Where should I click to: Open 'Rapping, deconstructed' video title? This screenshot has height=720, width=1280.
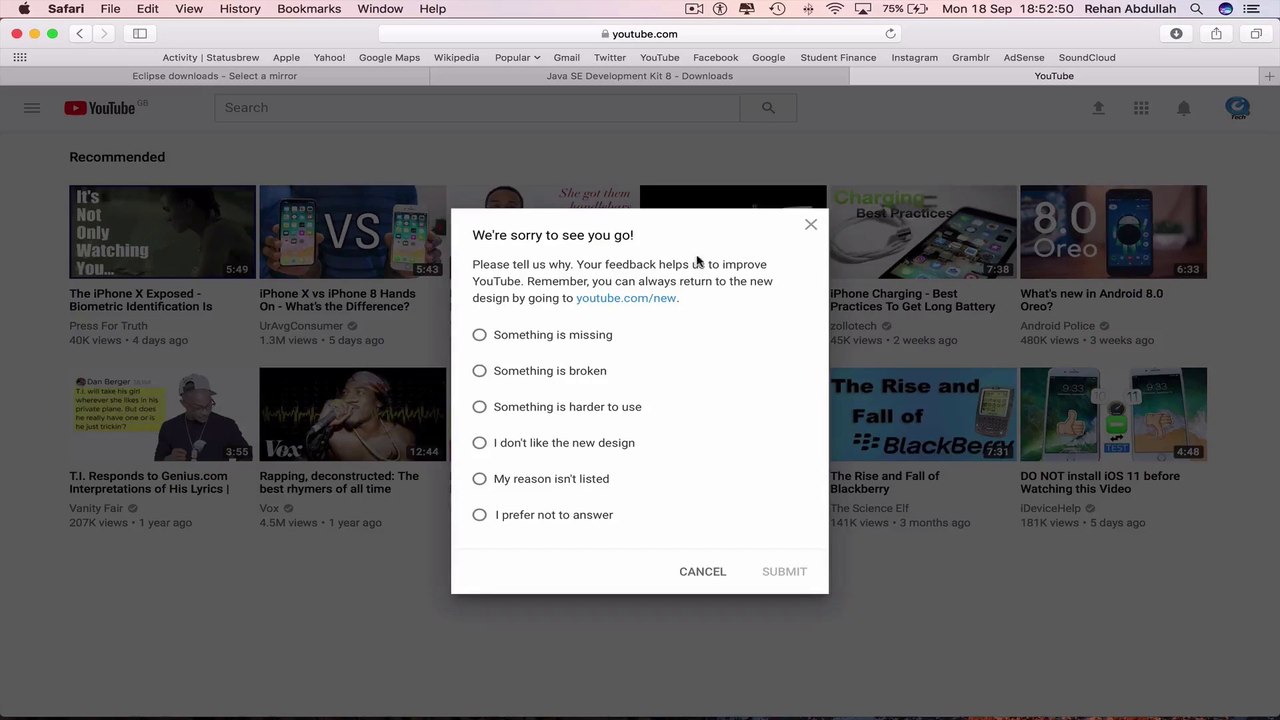click(x=339, y=482)
